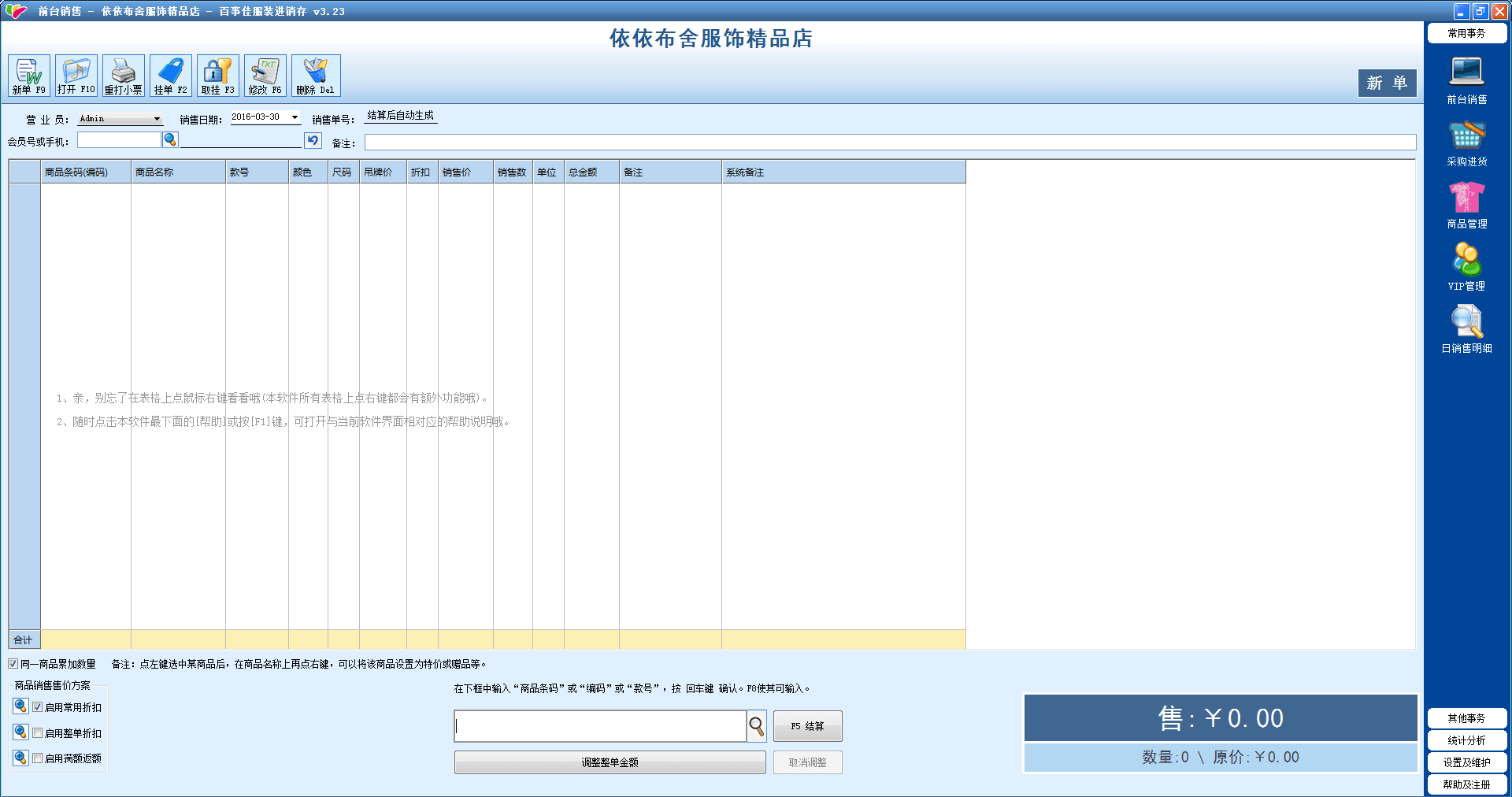The height and width of the screenshot is (797, 1512).
Task: Enable the 启用满额返额 checkbox
Action: pyautogui.click(x=37, y=758)
